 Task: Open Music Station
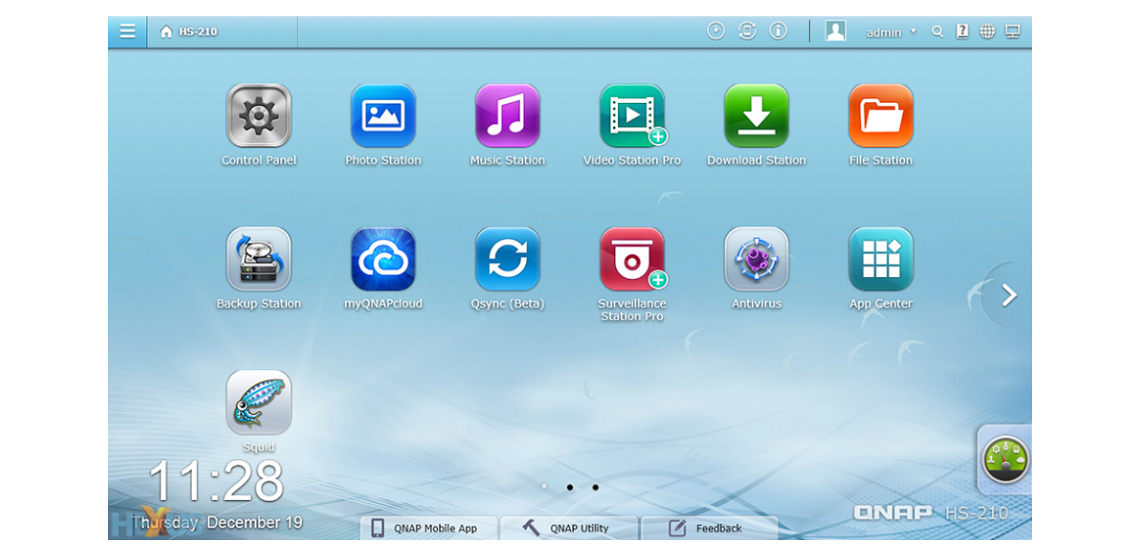tap(507, 116)
